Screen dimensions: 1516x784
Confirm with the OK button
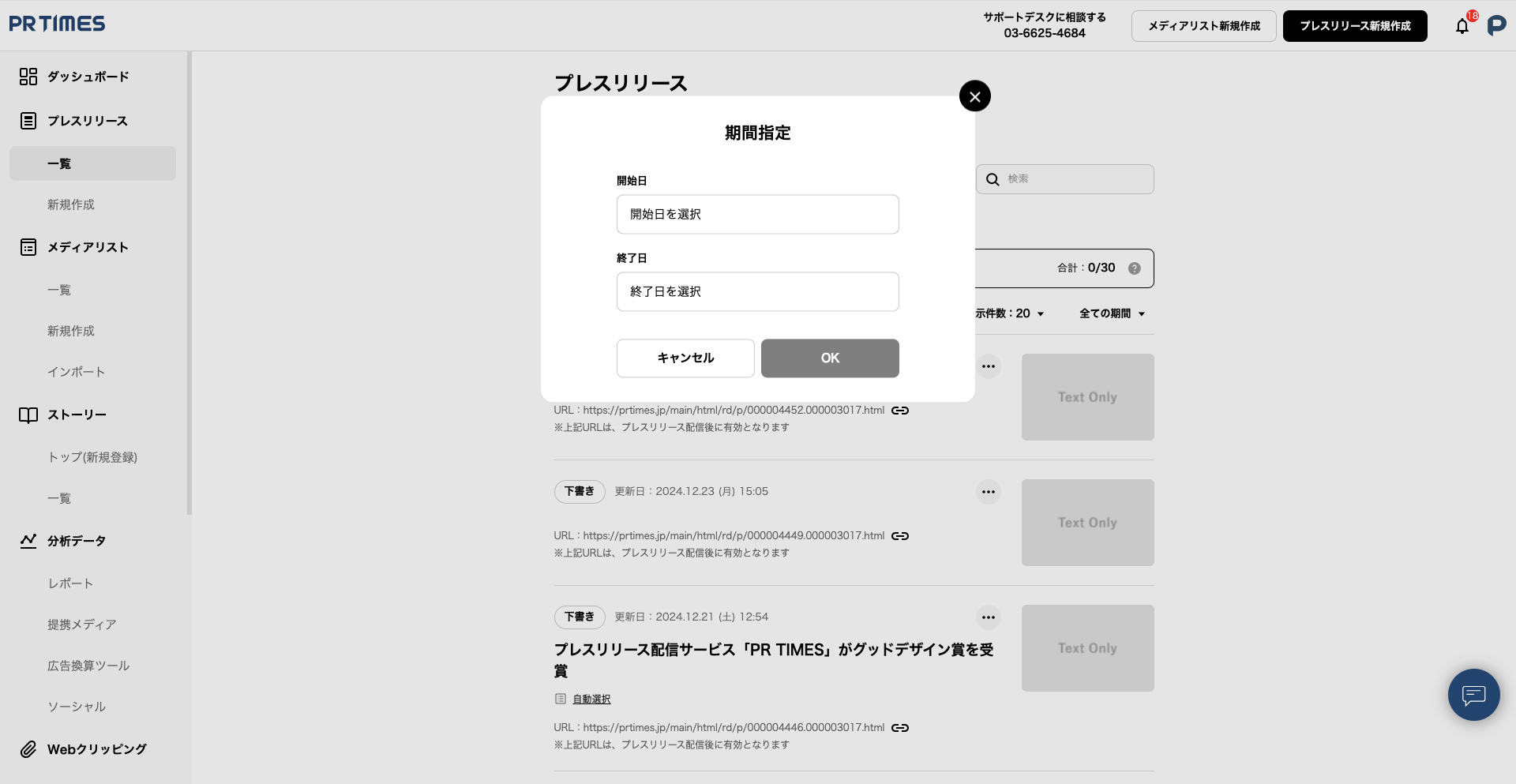click(830, 358)
